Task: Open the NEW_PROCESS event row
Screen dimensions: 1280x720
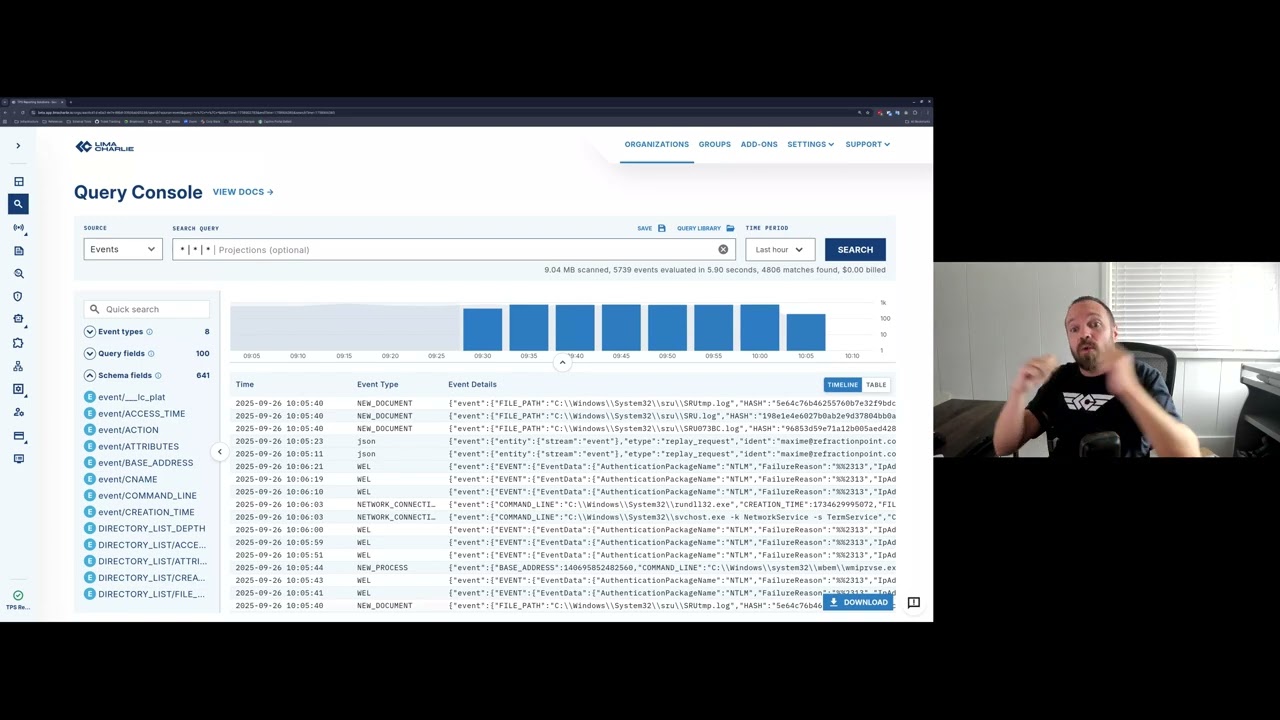Action: 565,568
